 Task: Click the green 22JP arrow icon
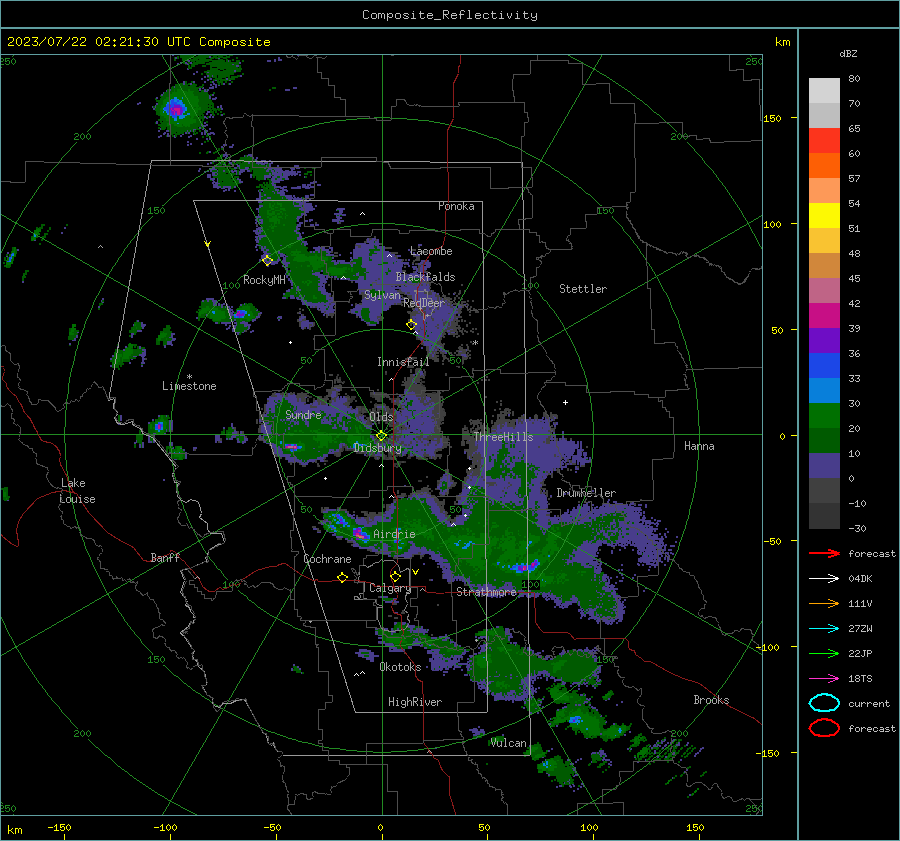pyautogui.click(x=824, y=653)
